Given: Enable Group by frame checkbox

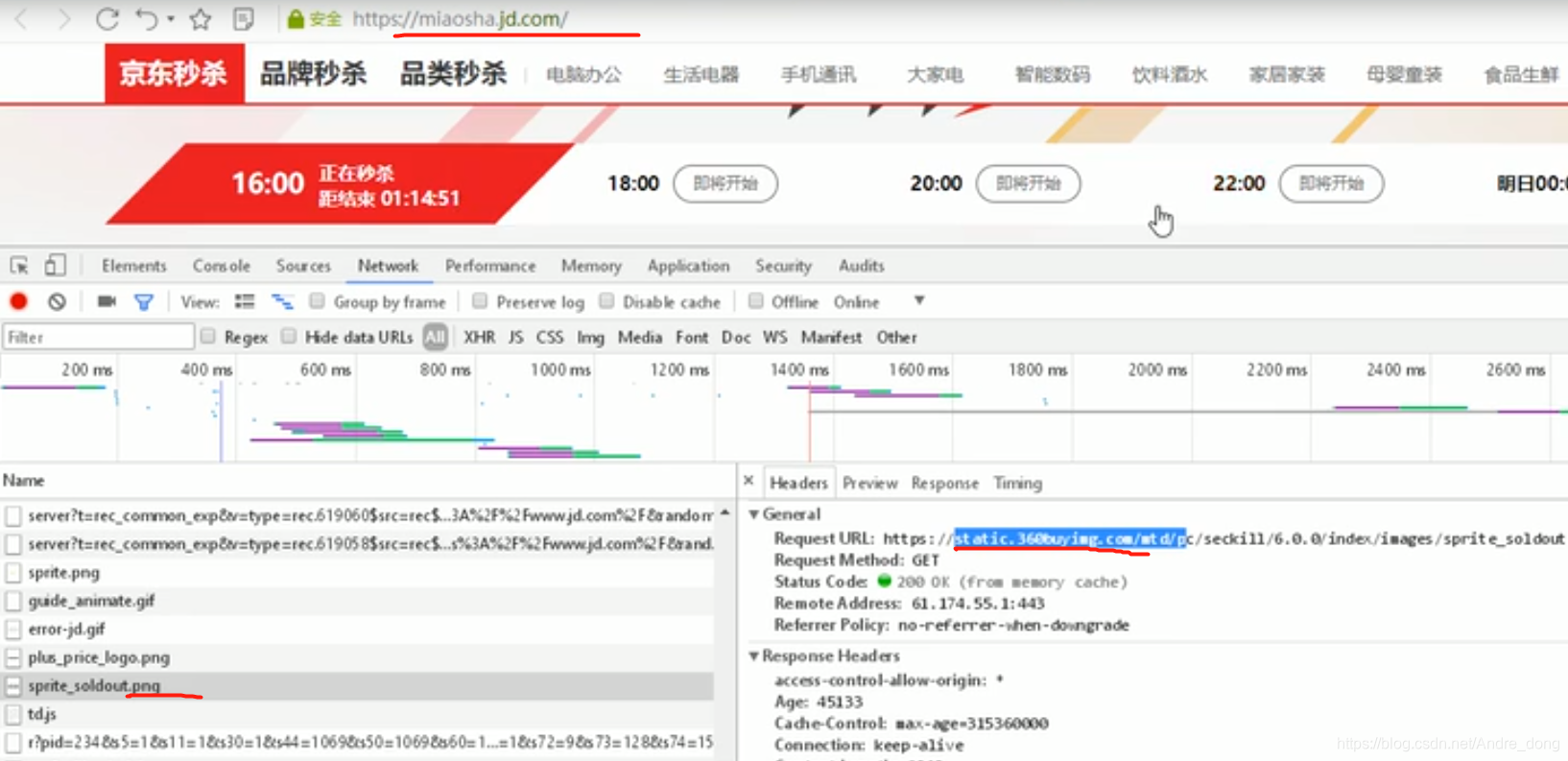Looking at the screenshot, I should pyautogui.click(x=317, y=301).
